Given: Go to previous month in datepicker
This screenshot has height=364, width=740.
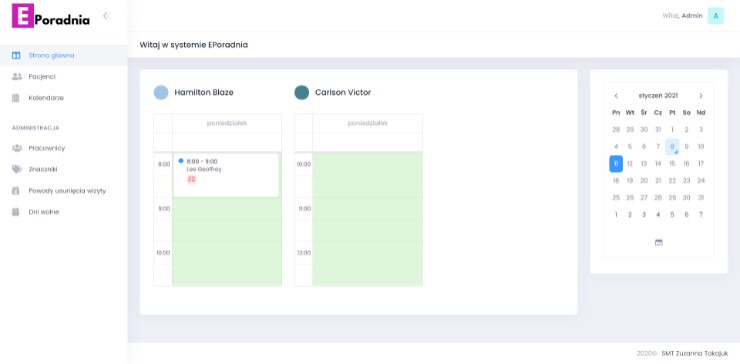Looking at the screenshot, I should 616,96.
